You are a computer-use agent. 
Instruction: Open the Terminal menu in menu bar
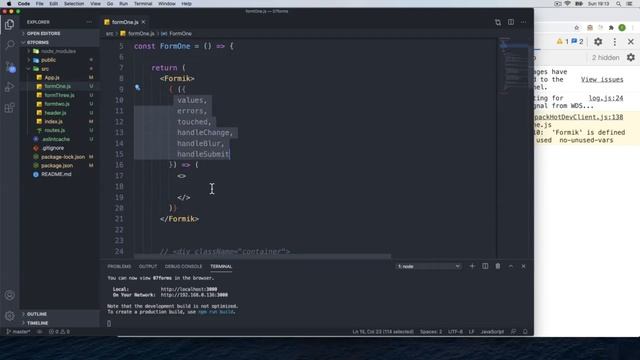143,4
